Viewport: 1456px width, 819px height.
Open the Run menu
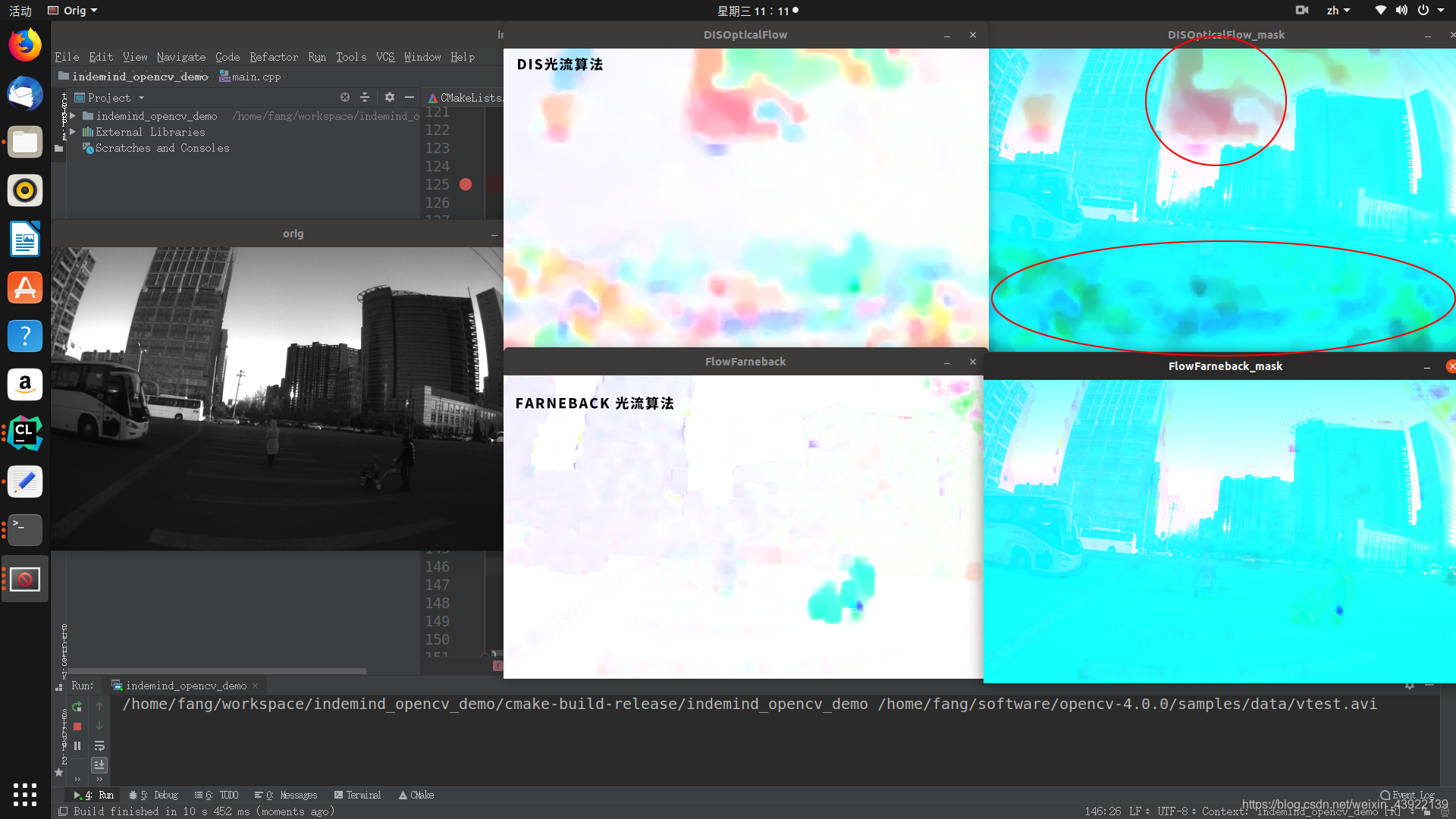[x=317, y=57]
